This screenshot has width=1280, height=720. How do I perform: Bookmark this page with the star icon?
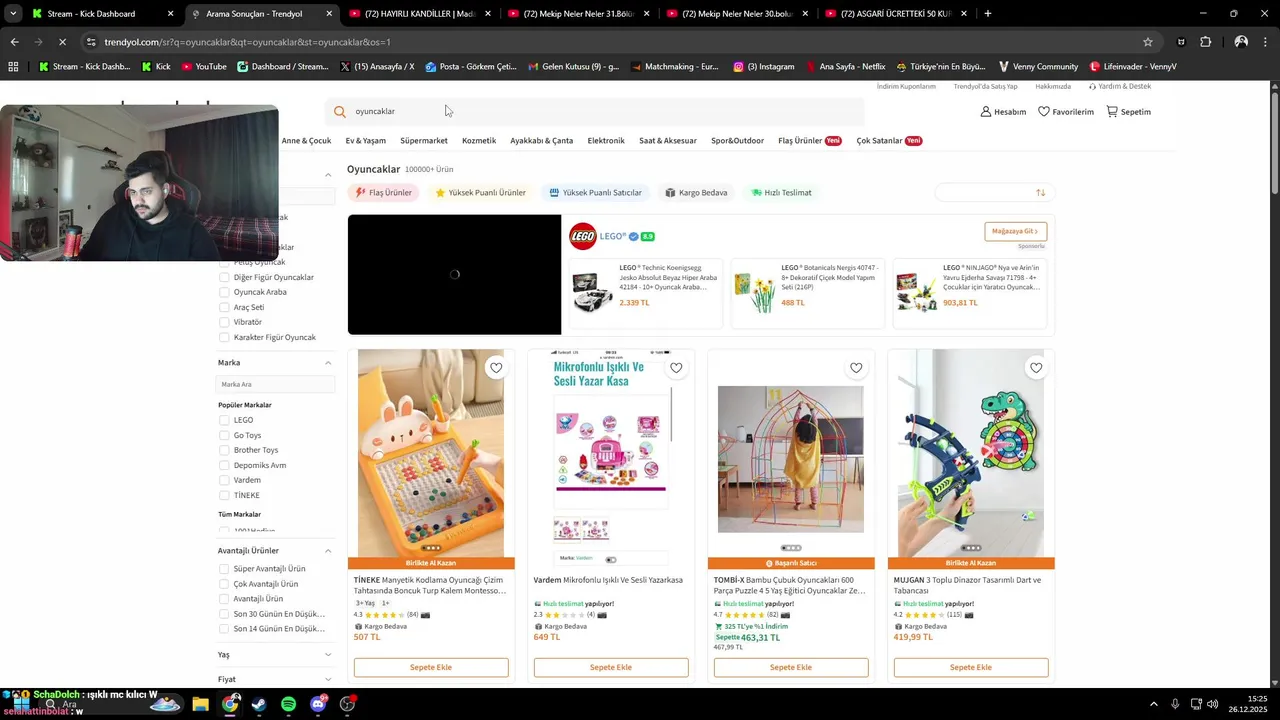[1148, 42]
